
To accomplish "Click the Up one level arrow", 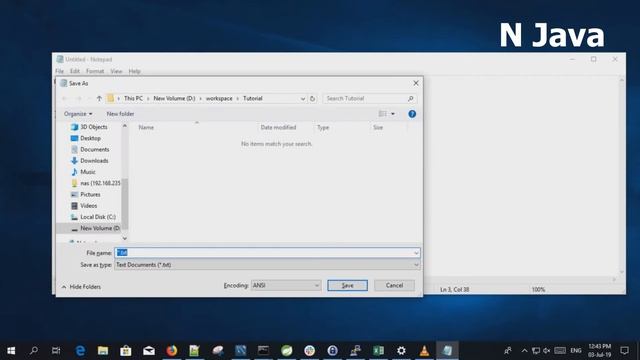I will (x=99, y=98).
